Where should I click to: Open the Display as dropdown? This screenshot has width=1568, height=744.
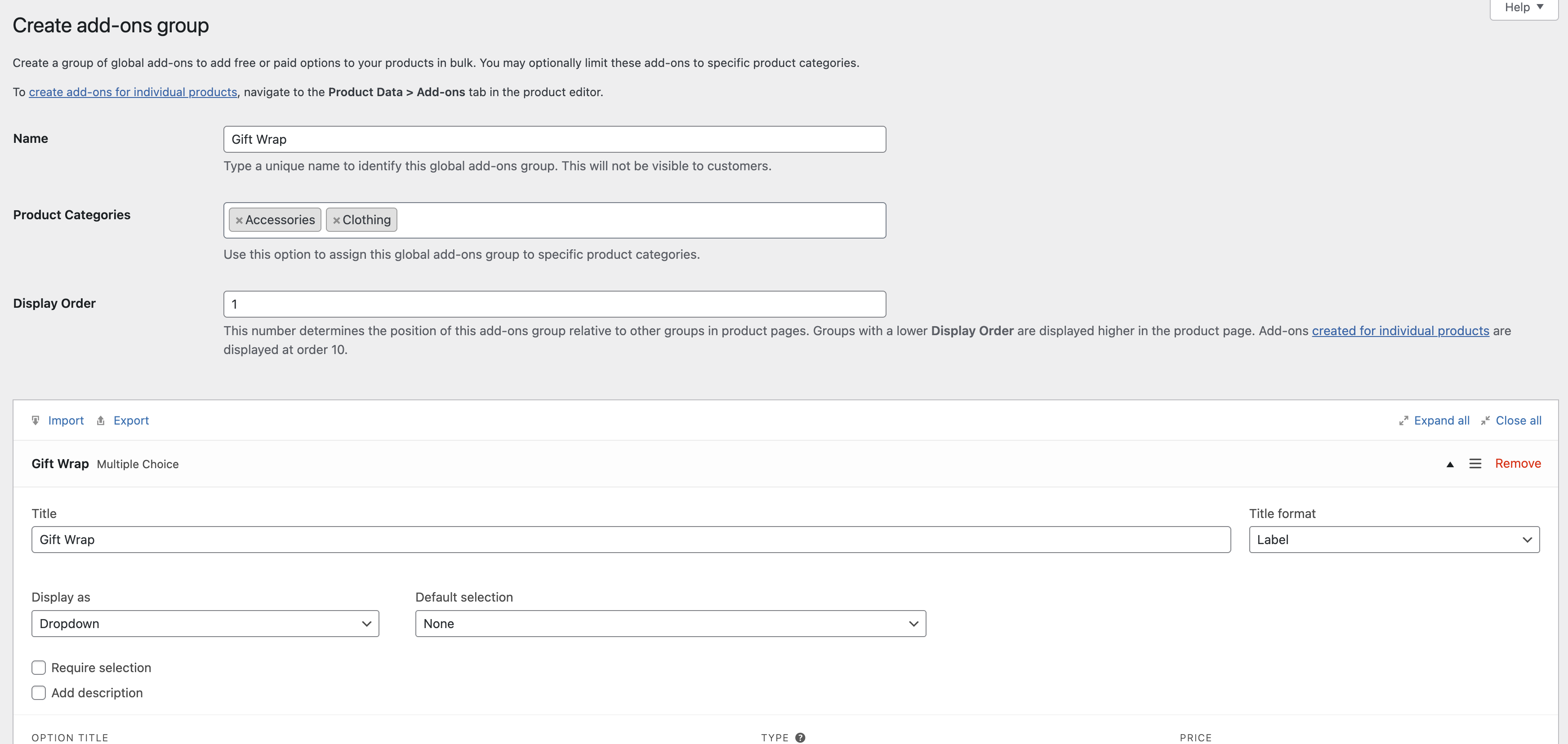point(205,624)
